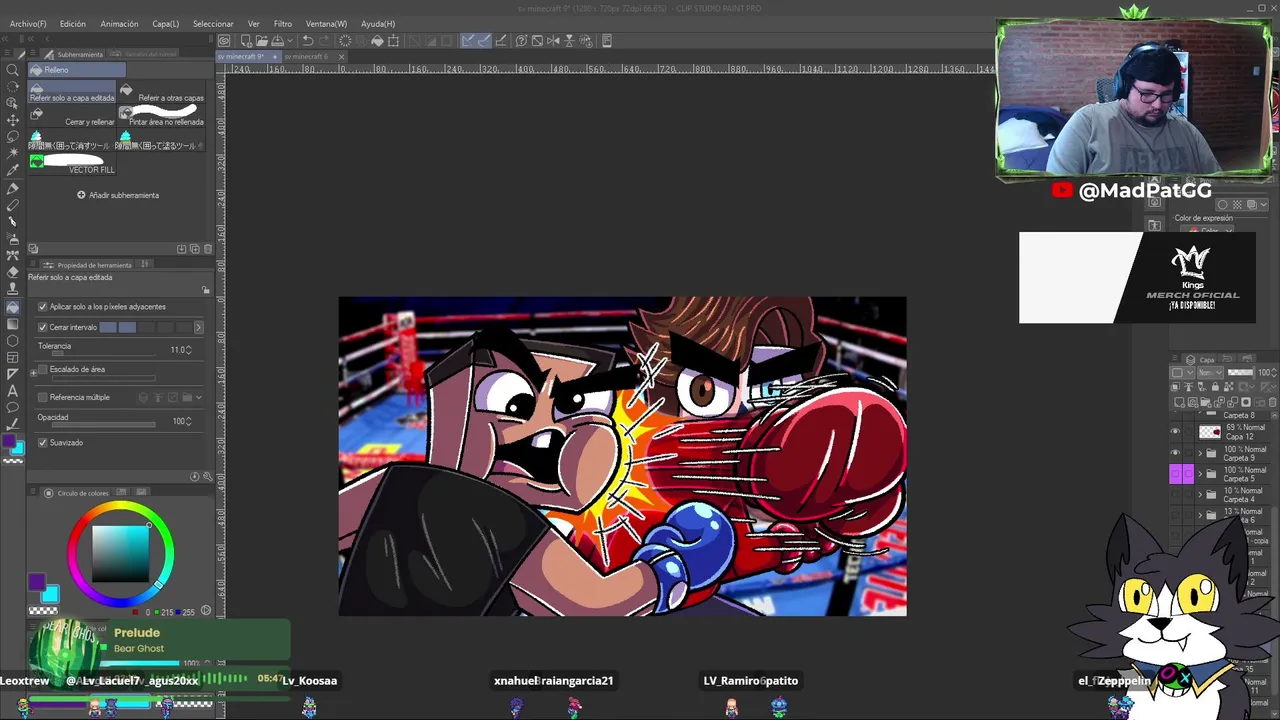This screenshot has height=720, width=1280.
Task: Click the Fill command icon in the command bar
Action: (x=377, y=41)
